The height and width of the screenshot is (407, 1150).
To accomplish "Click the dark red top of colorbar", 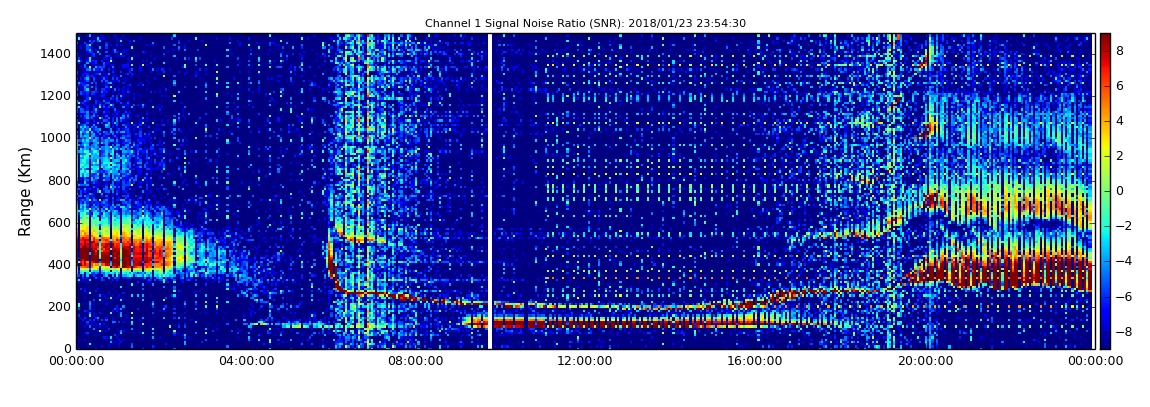I will 1105,38.
